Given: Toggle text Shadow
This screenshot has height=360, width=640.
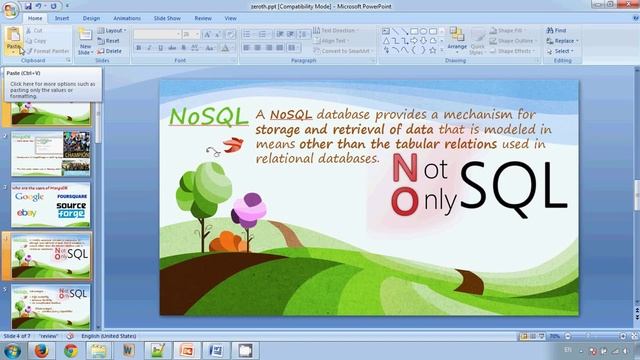Looking at the screenshot, I should pyautogui.click(x=183, y=48).
